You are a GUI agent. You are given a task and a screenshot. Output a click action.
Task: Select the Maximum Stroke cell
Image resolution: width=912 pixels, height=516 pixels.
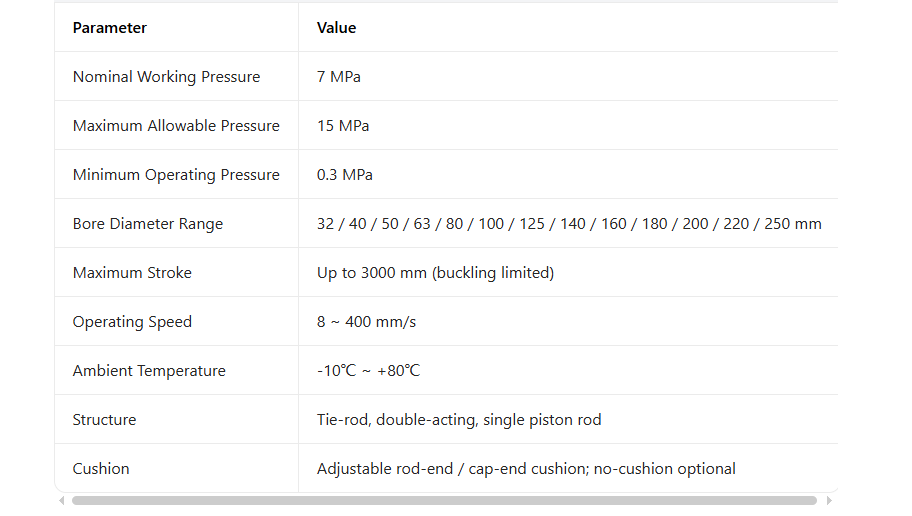click(x=132, y=273)
